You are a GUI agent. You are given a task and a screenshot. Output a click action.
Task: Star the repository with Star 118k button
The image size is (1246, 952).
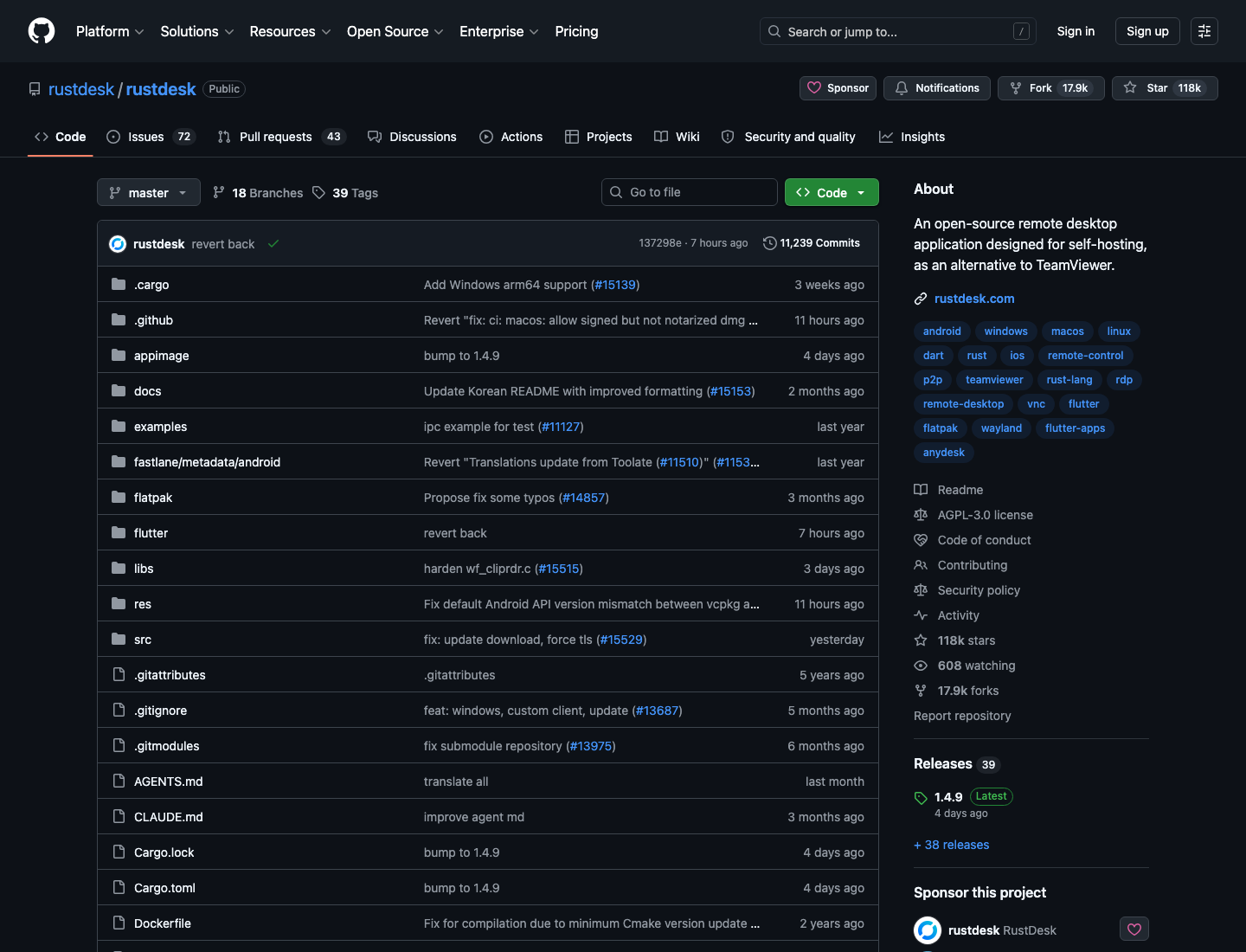pyautogui.click(x=1165, y=88)
